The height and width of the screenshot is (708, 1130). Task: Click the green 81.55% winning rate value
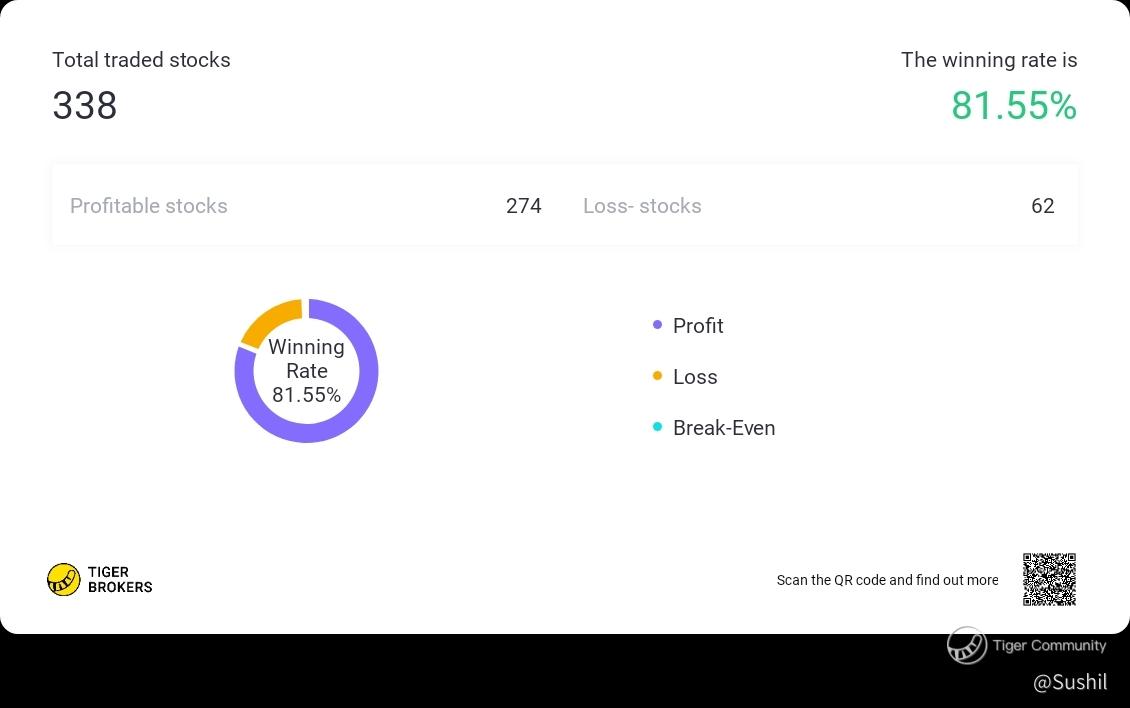point(1014,106)
